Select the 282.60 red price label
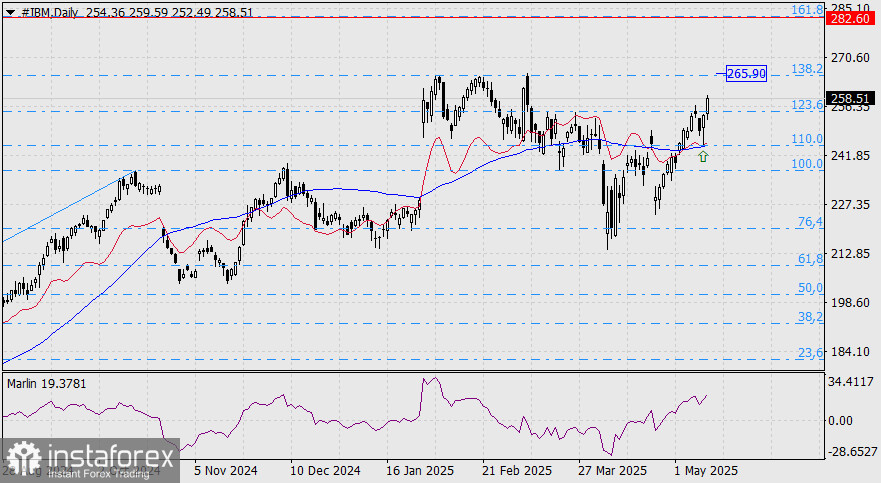Image resolution: width=881 pixels, height=483 pixels. [850, 19]
